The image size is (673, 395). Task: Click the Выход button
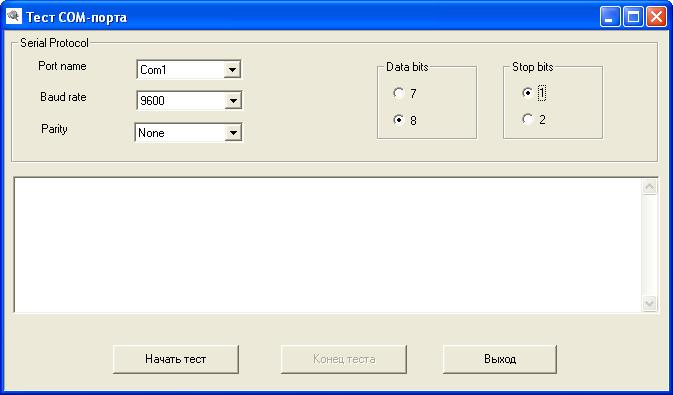[500, 359]
